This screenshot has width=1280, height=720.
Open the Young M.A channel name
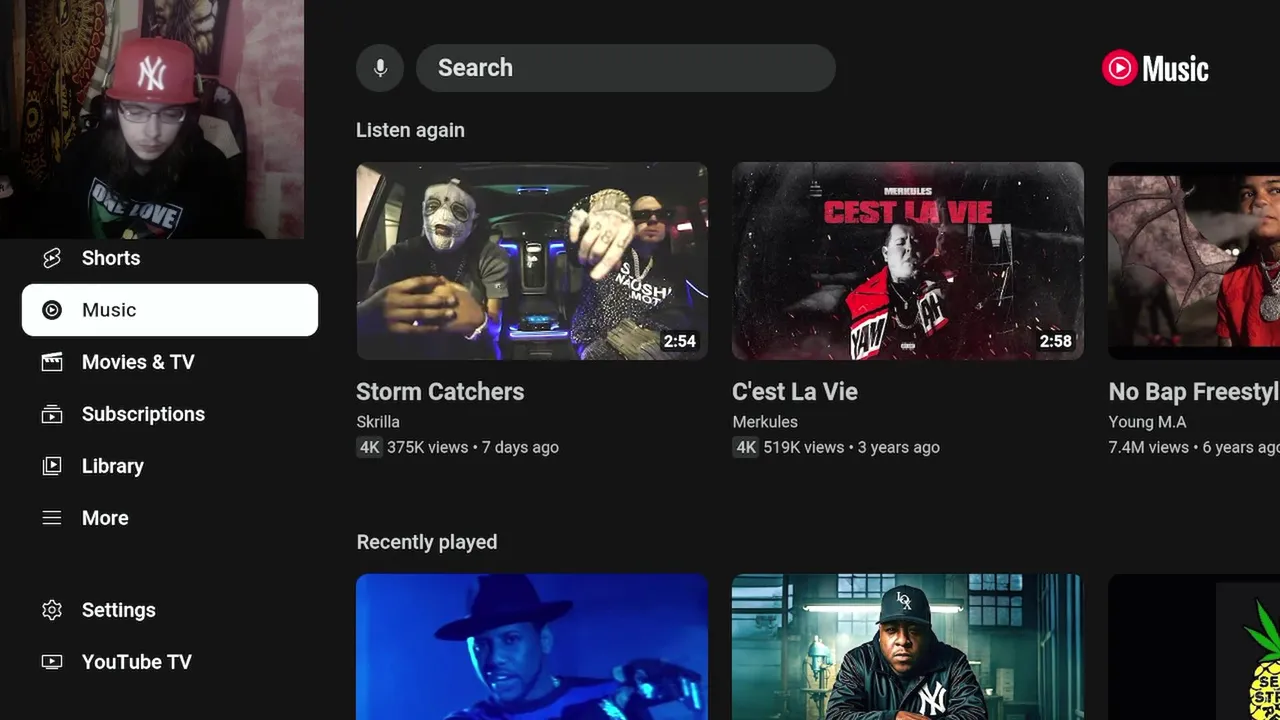click(1147, 422)
